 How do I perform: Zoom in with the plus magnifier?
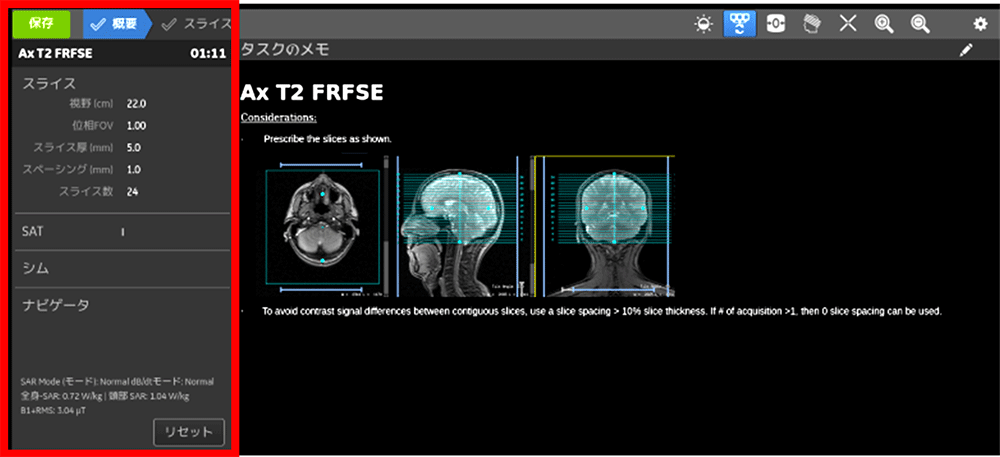(884, 24)
